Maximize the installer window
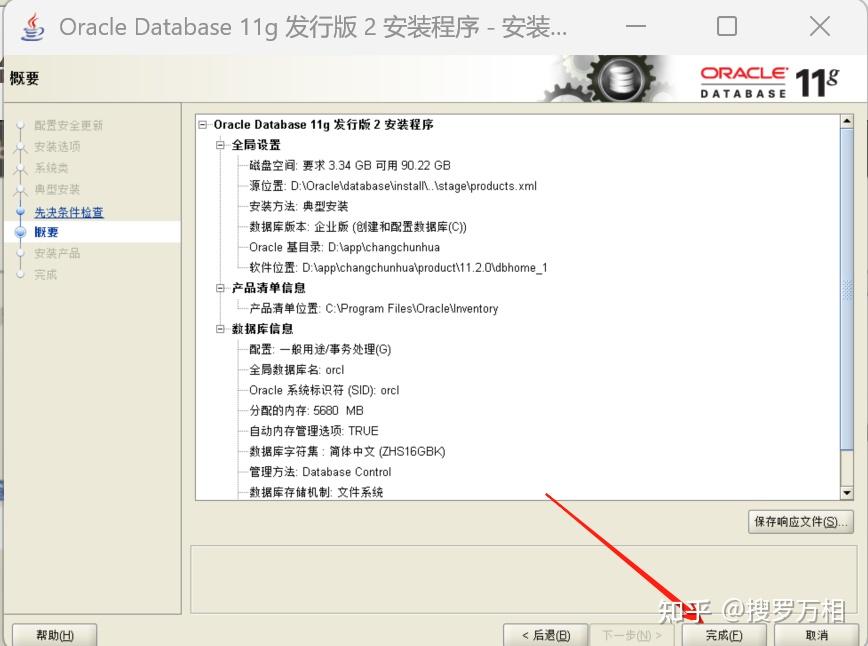The height and width of the screenshot is (646, 868). click(x=727, y=26)
